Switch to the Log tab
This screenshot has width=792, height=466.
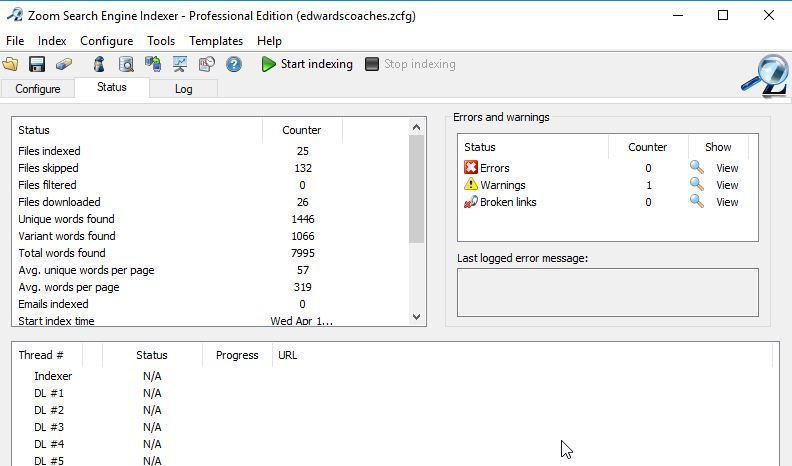[x=183, y=88]
